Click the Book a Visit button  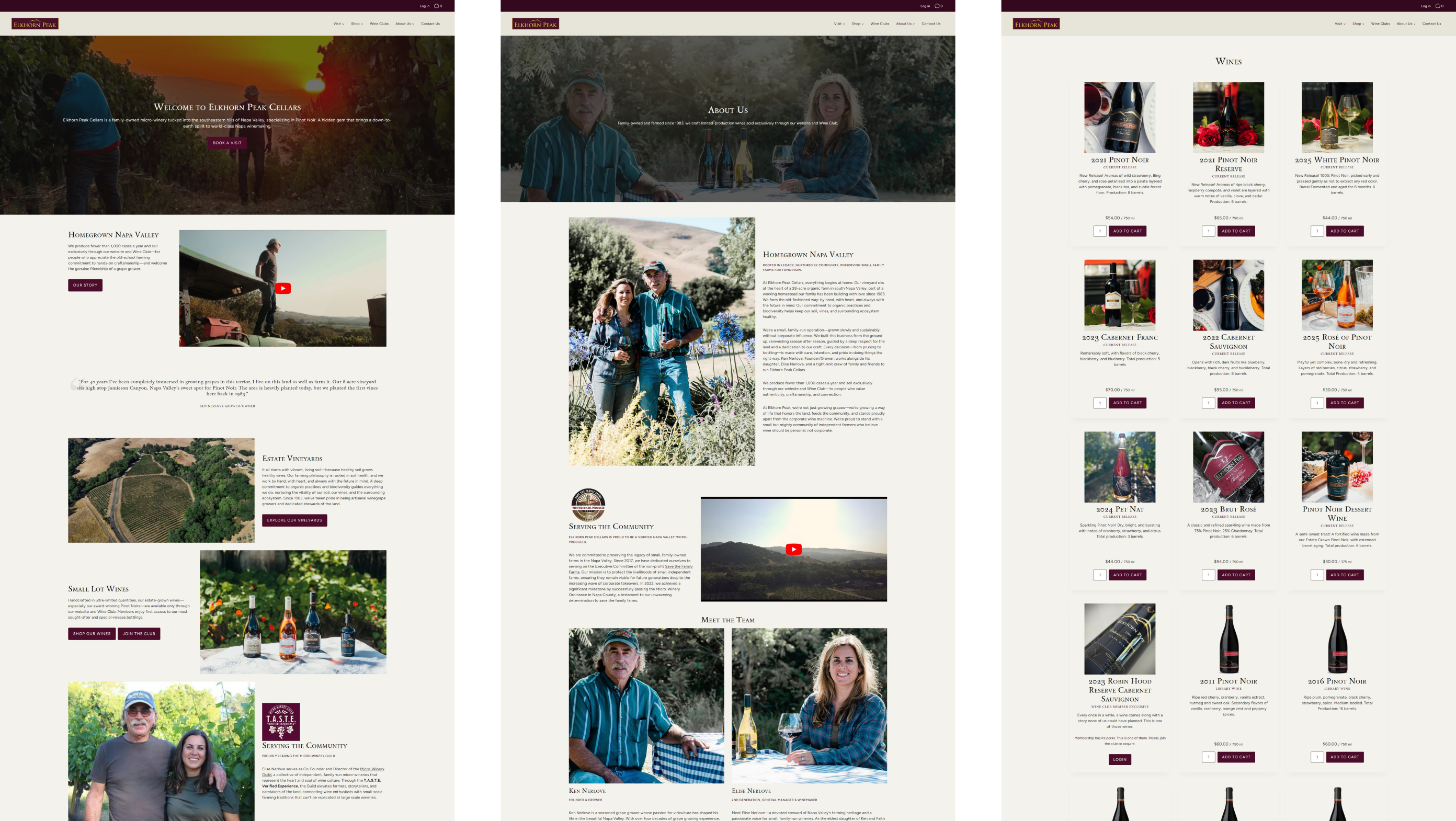(227, 143)
